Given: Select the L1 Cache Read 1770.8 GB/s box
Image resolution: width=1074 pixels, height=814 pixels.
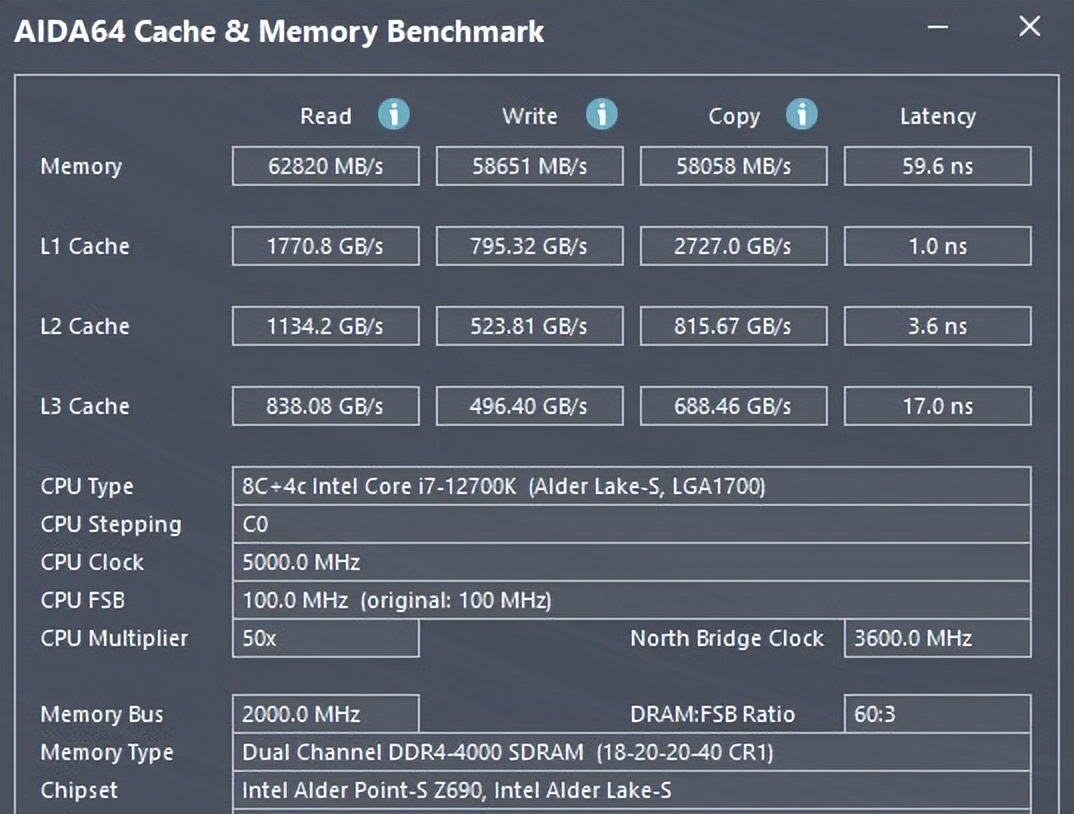Looking at the screenshot, I should click(325, 246).
